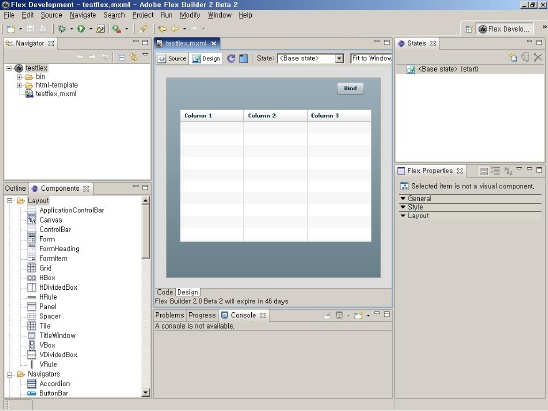
Task: Open testflex.mxml in Navigator
Action: coord(56,94)
